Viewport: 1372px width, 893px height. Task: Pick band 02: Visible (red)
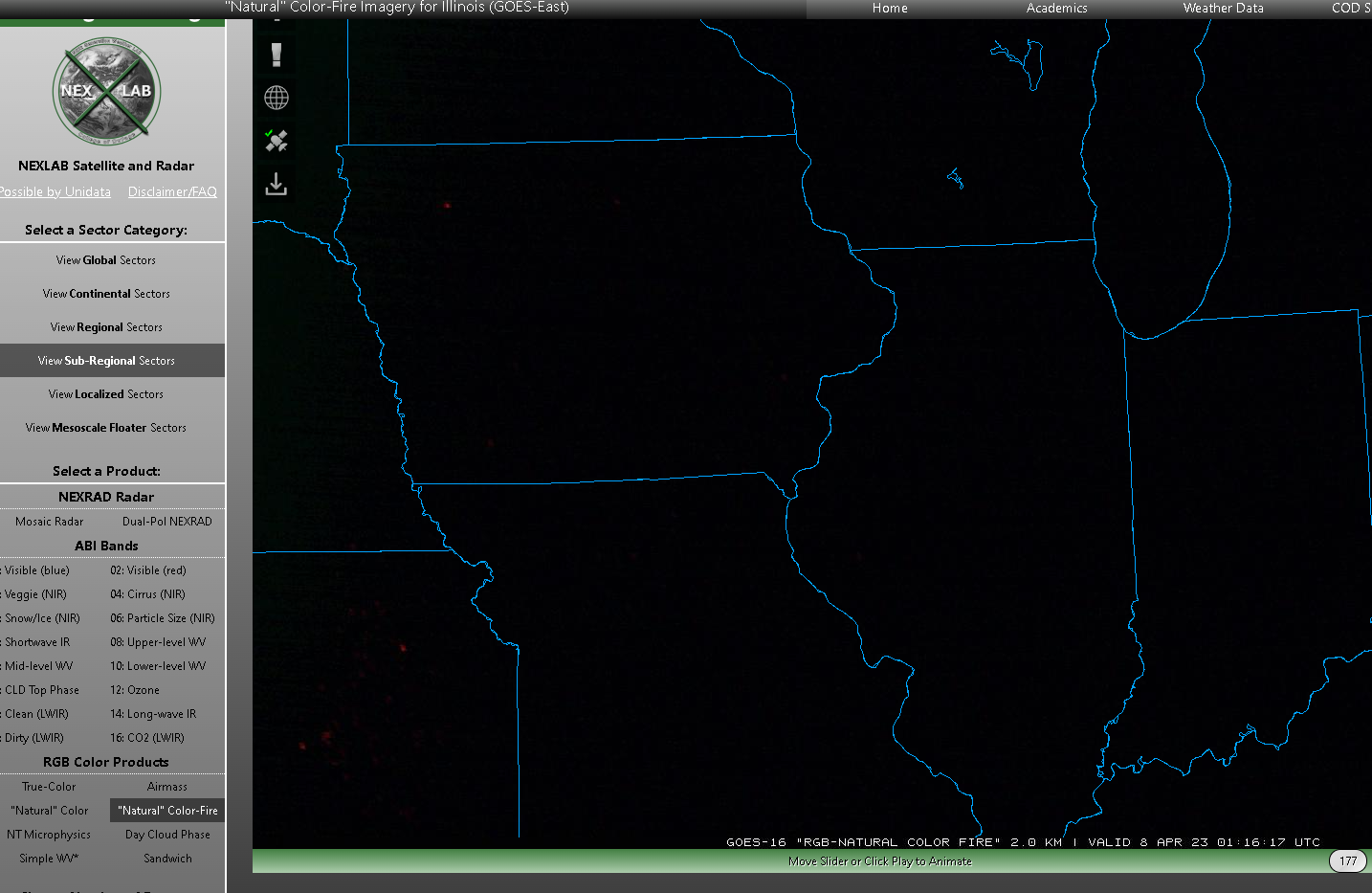[148, 570]
